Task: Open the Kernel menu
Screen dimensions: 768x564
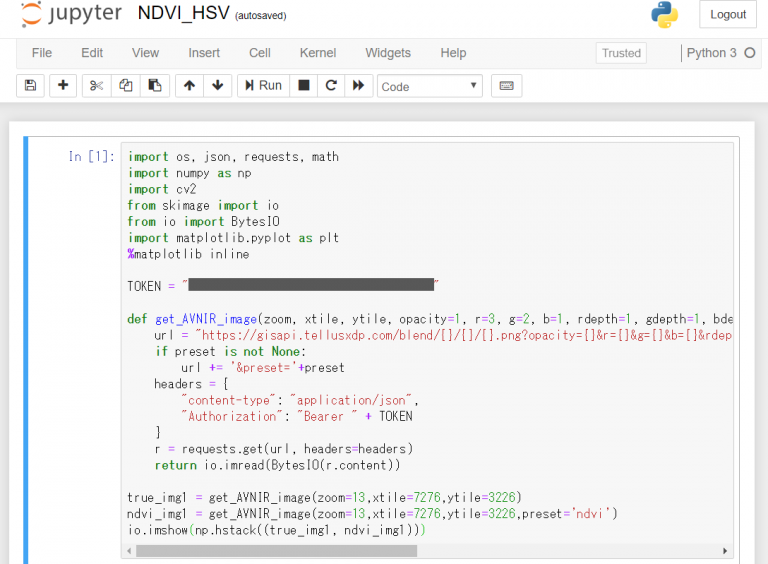Action: (318, 53)
